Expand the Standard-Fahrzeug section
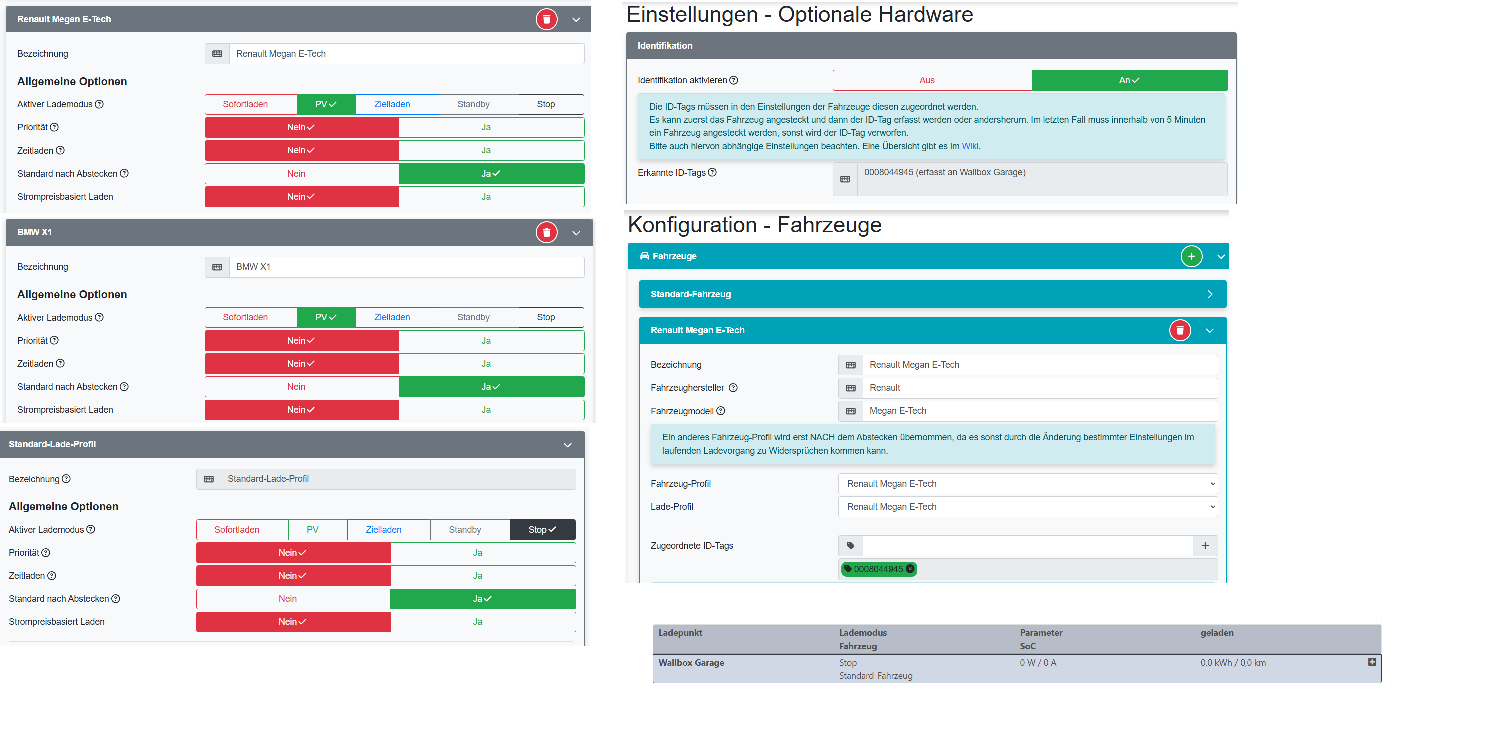This screenshot has width=1492, height=745. (x=932, y=294)
